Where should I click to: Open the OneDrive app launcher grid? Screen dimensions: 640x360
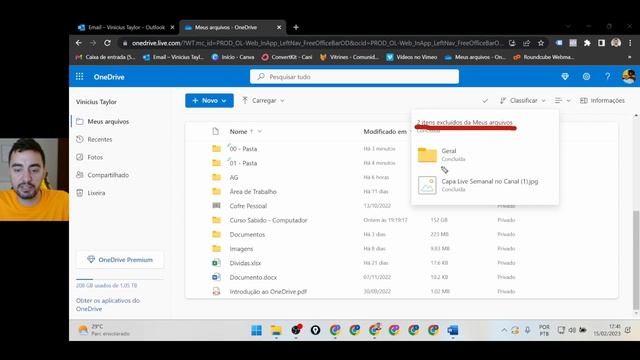point(80,76)
